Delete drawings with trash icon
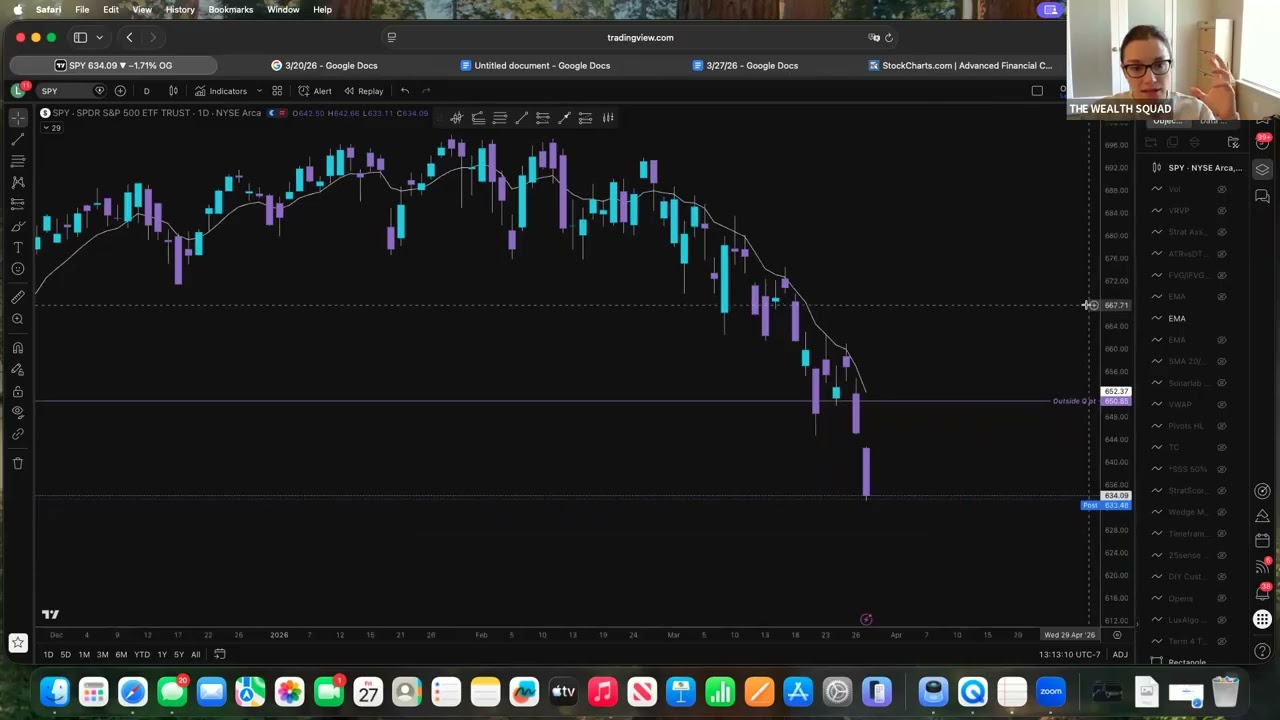Image resolution: width=1280 pixels, height=720 pixels. [x=17, y=463]
